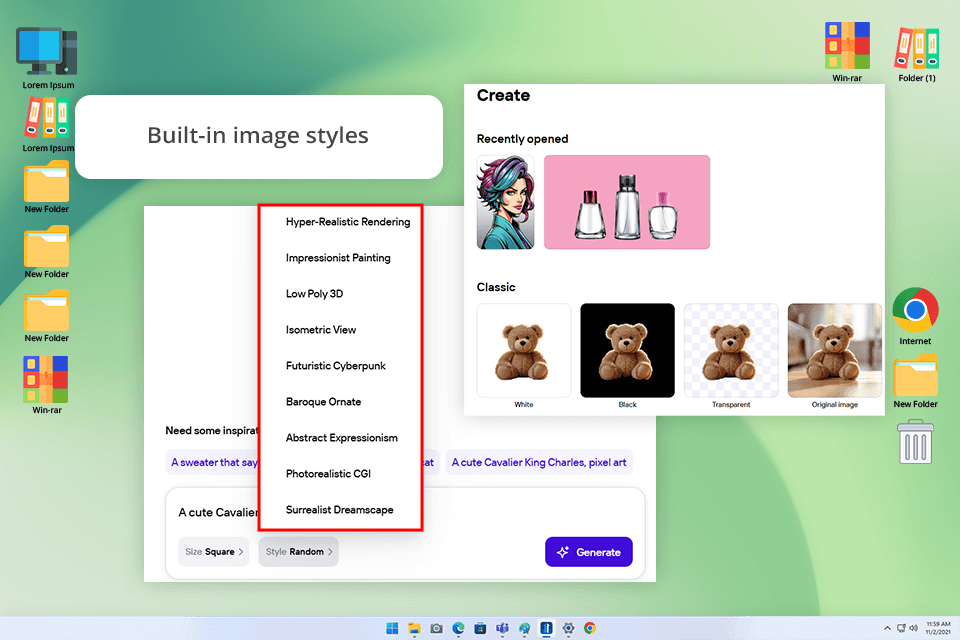The width and height of the screenshot is (960, 640).
Task: Select the White background teddy bear
Action: 523,351
